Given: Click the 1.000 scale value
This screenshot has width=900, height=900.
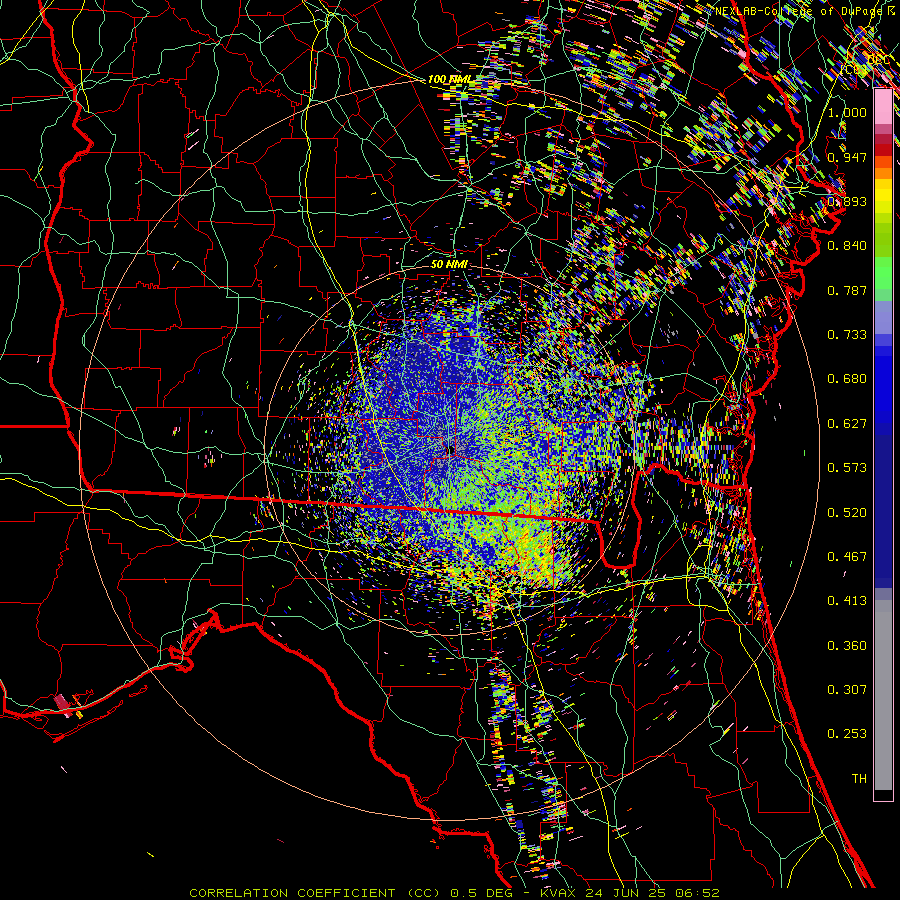Looking at the screenshot, I should pyautogui.click(x=847, y=112).
